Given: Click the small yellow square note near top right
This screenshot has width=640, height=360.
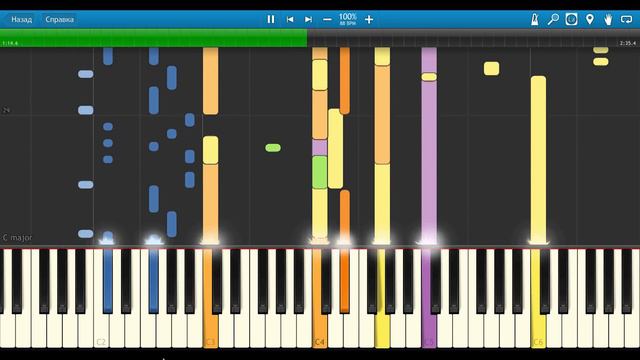Looking at the screenshot, I should 491,69.
